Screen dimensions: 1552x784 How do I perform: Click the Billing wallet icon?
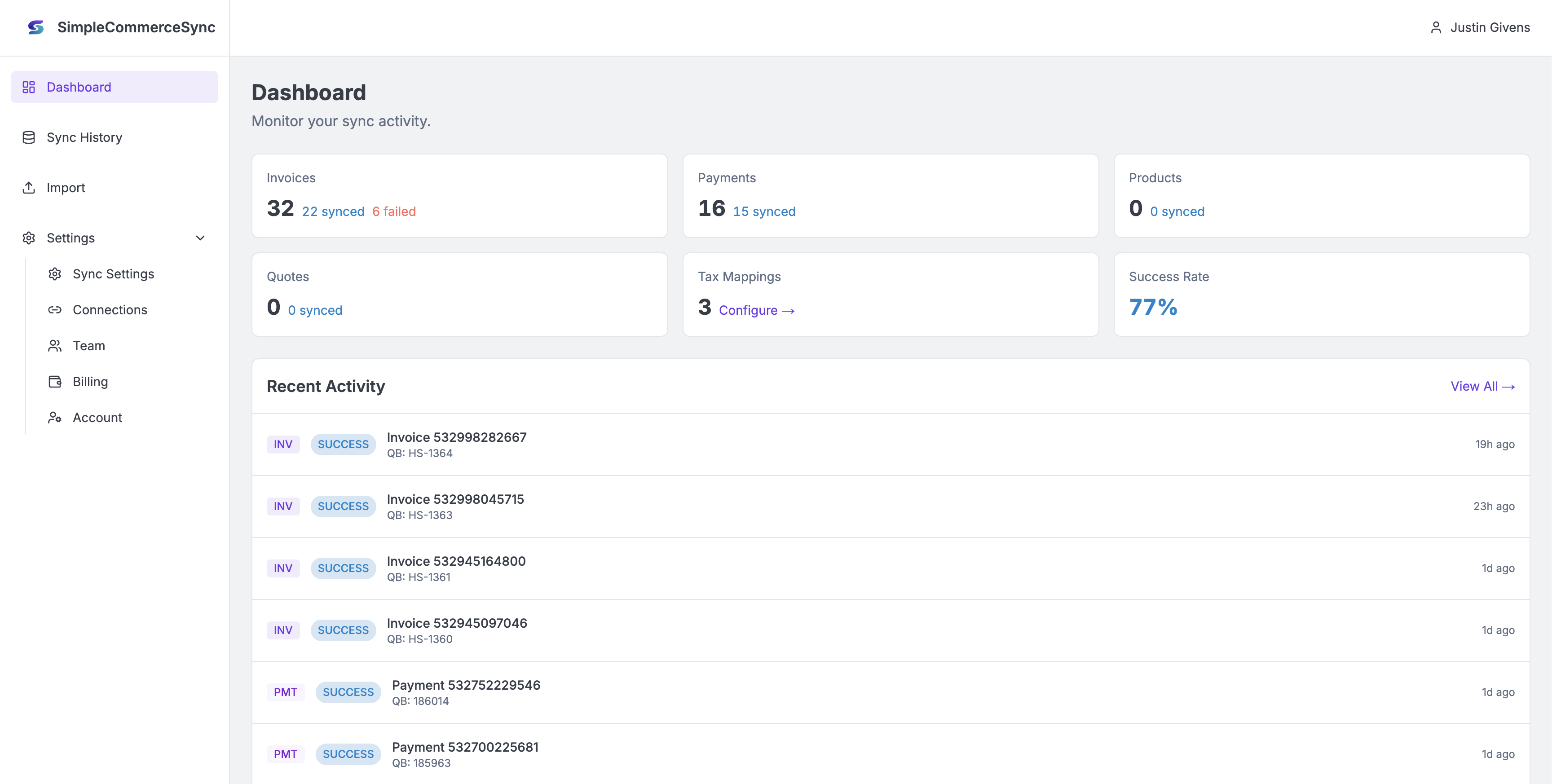point(55,382)
